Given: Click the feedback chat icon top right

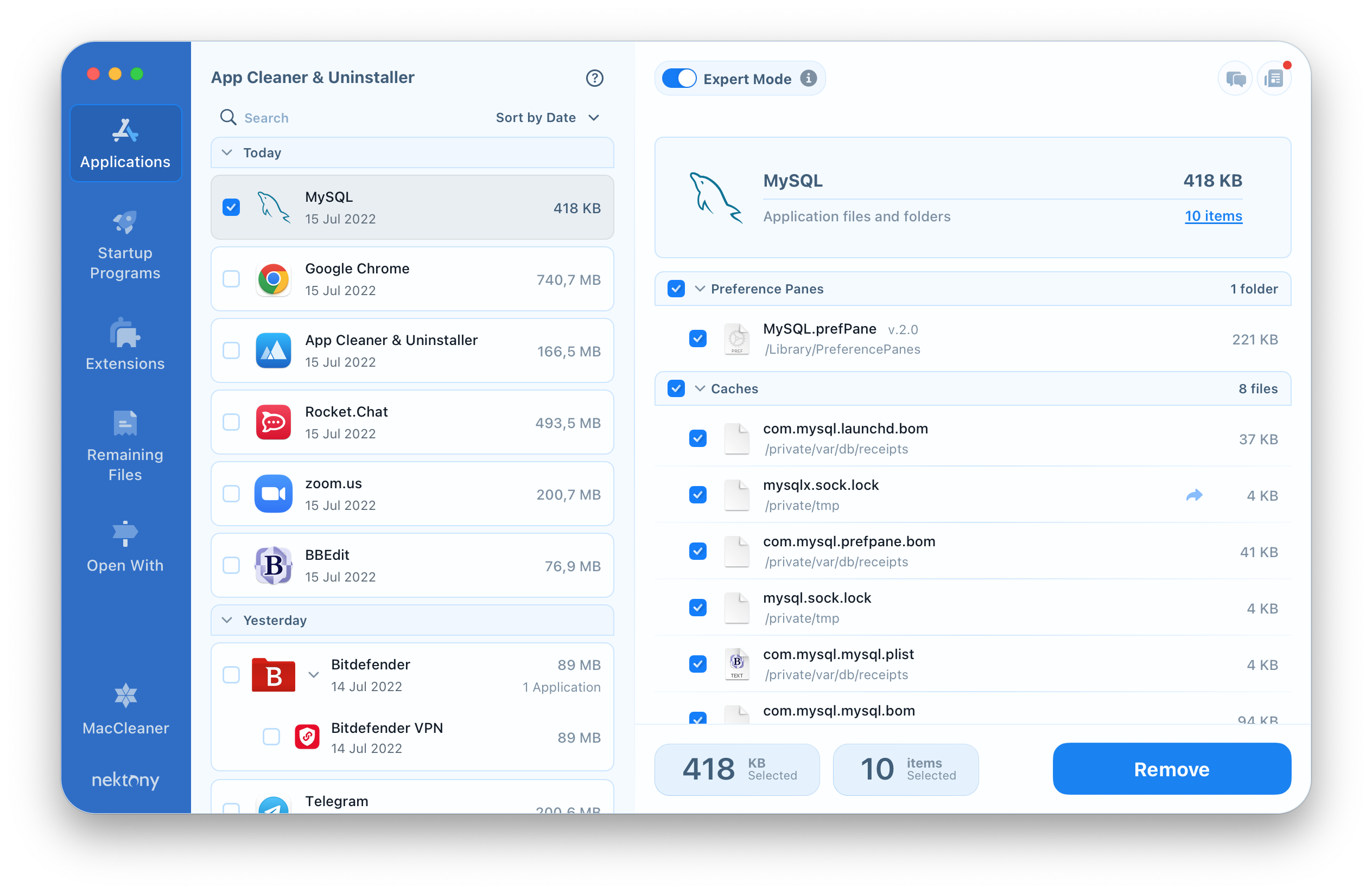Looking at the screenshot, I should point(1232,78).
